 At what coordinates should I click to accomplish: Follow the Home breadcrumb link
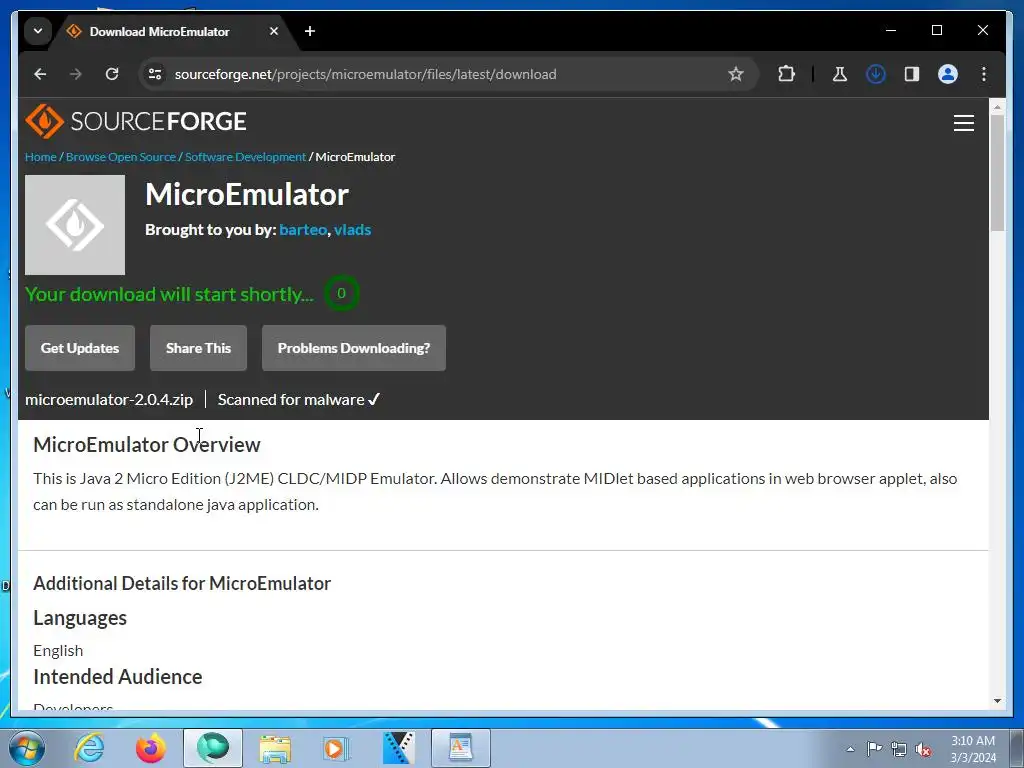[40, 157]
